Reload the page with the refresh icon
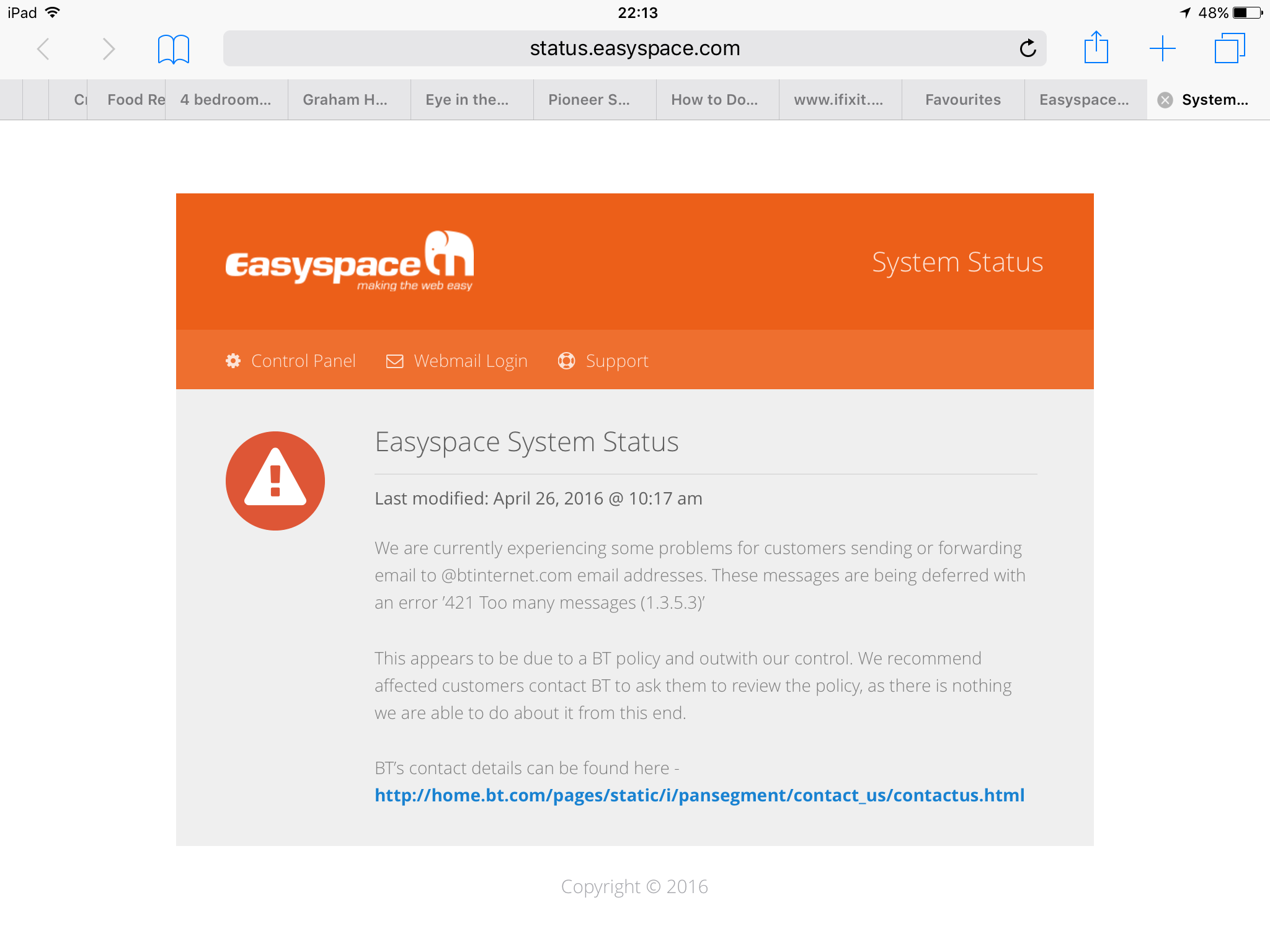 [1028, 48]
